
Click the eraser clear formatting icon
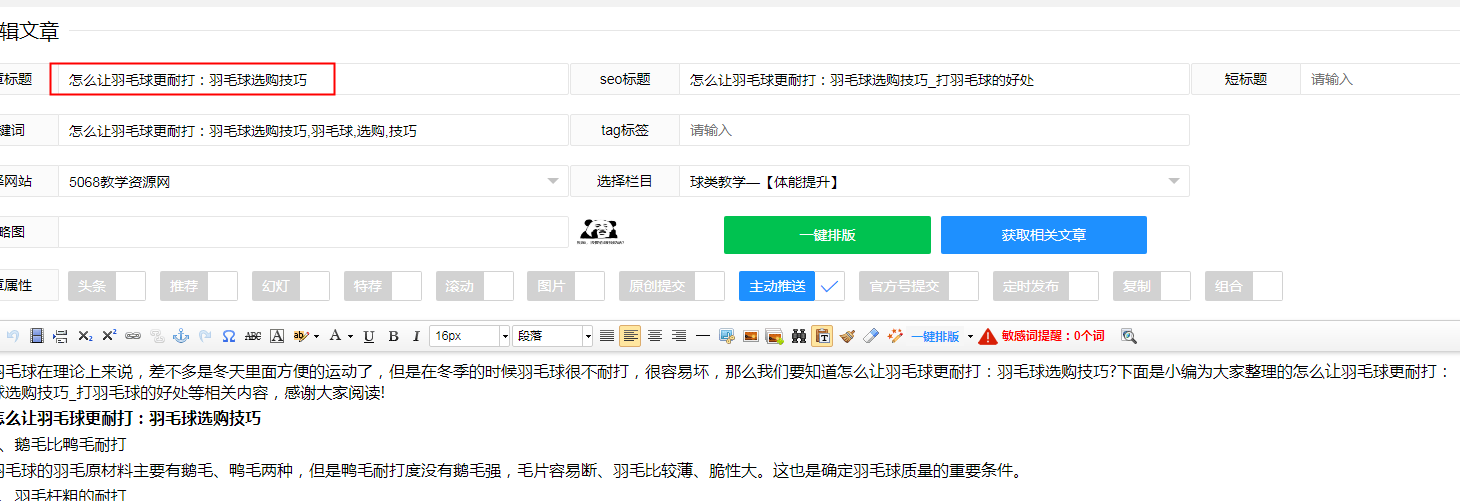(871, 336)
